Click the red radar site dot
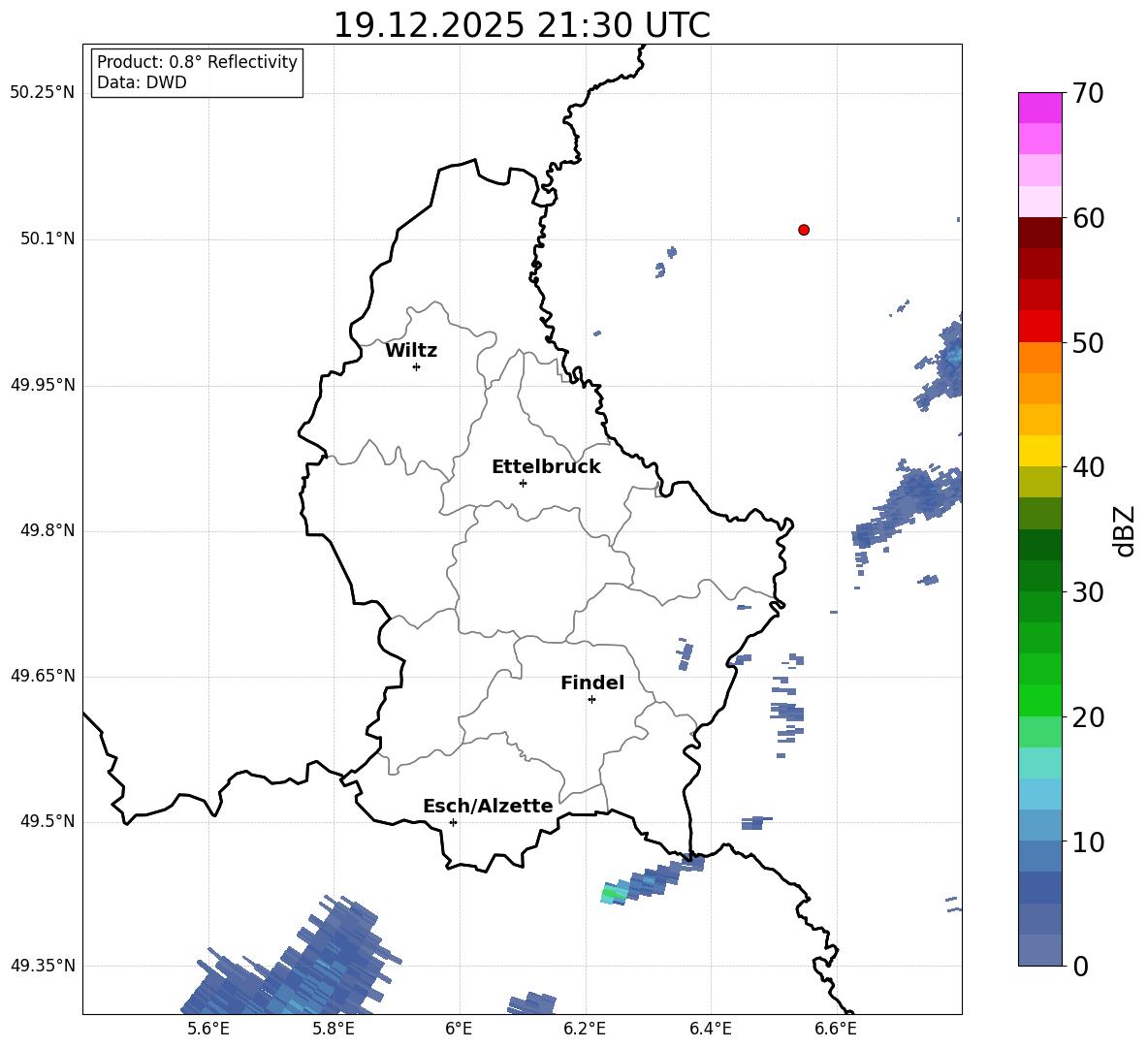 [x=804, y=230]
